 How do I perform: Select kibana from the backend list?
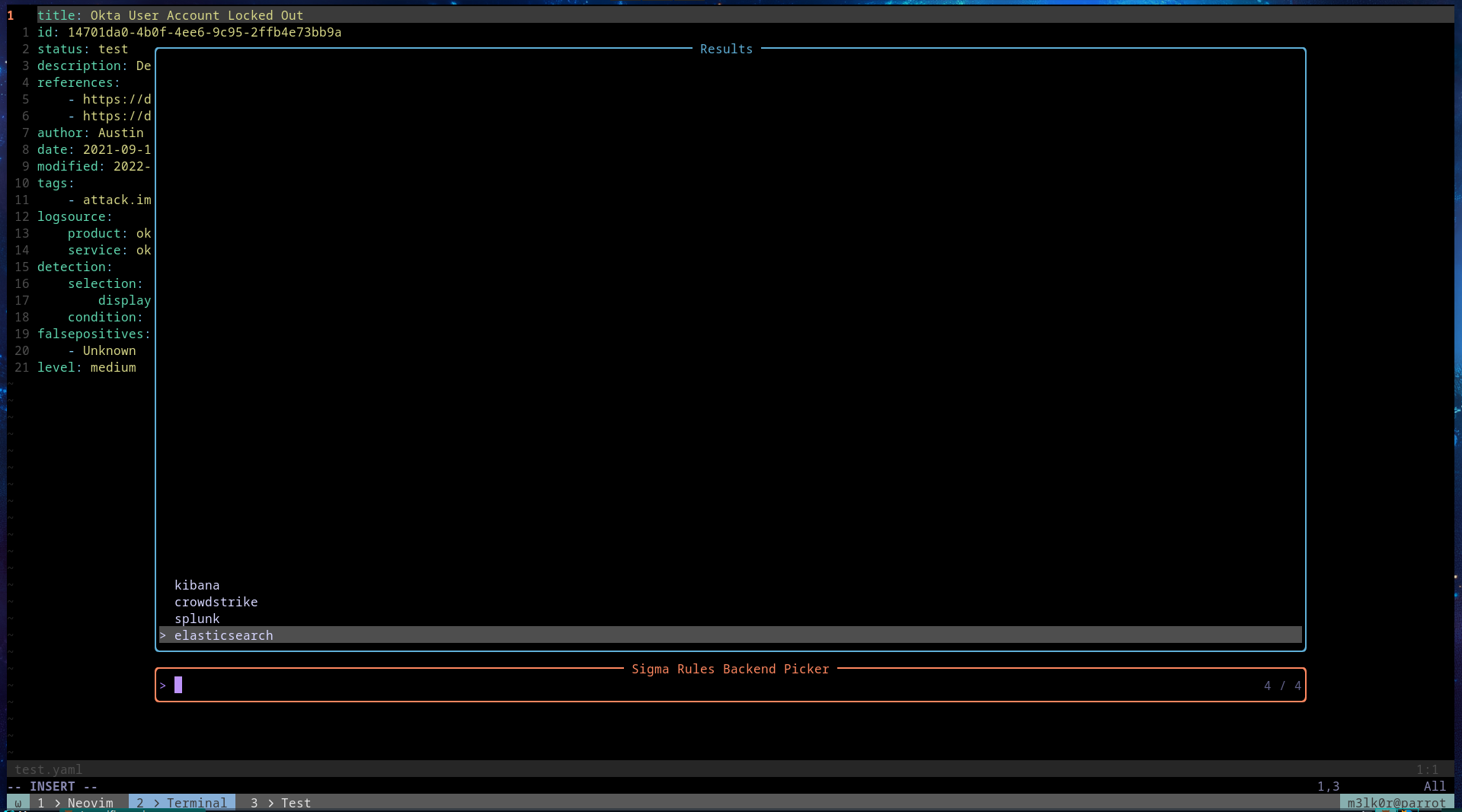[197, 585]
